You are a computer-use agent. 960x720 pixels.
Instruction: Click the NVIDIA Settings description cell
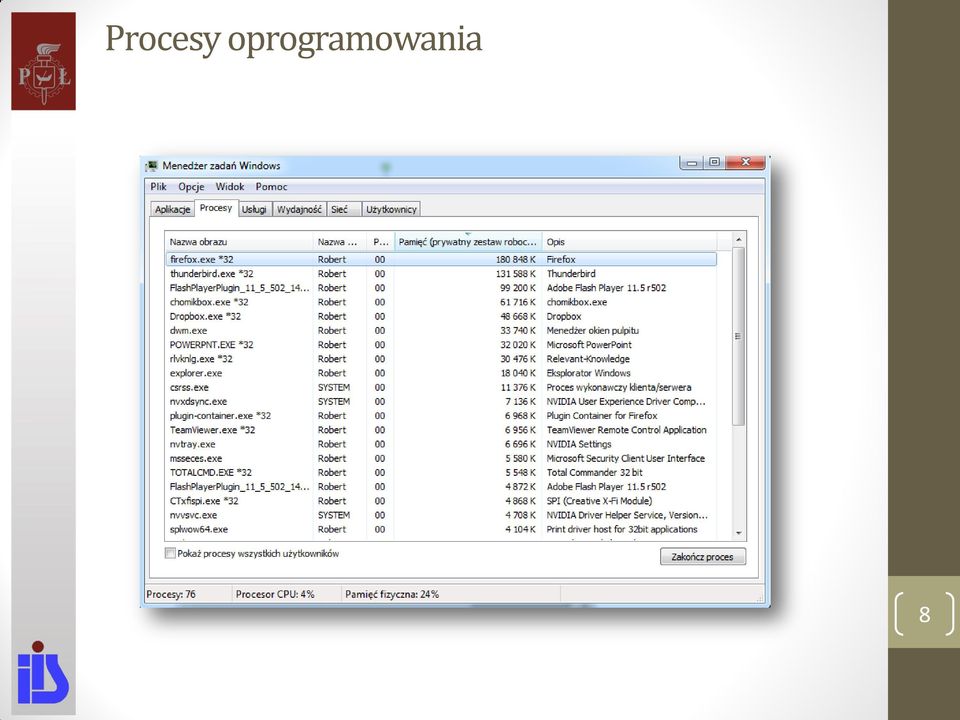(x=579, y=444)
